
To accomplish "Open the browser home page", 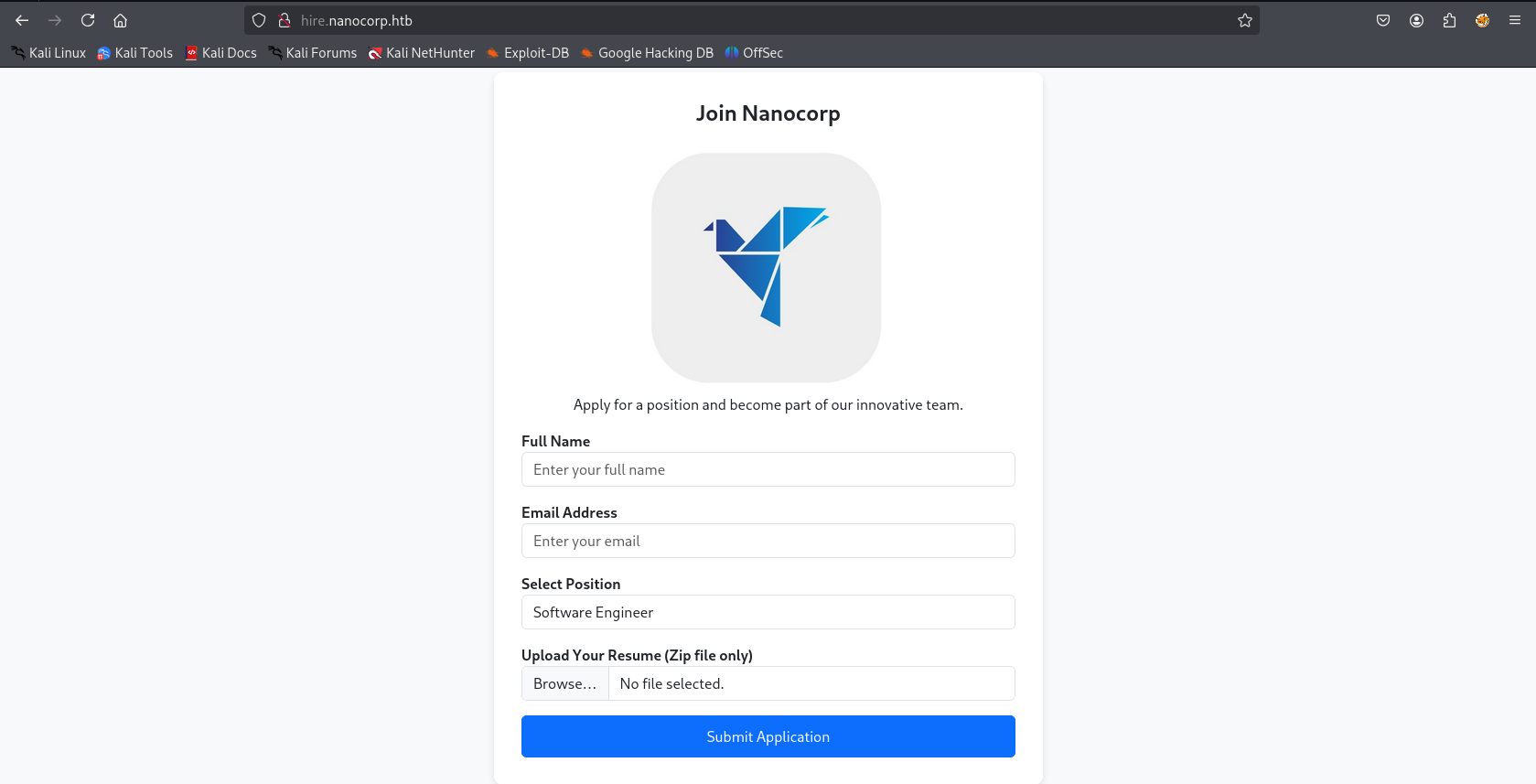I will click(121, 20).
